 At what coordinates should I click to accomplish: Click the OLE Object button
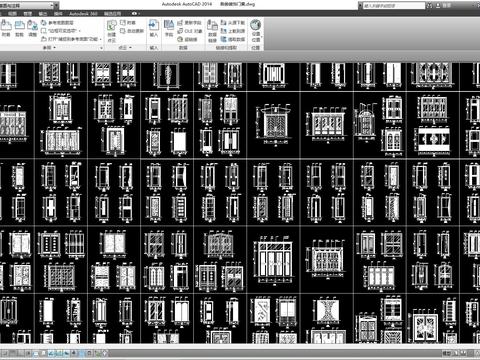point(190,31)
